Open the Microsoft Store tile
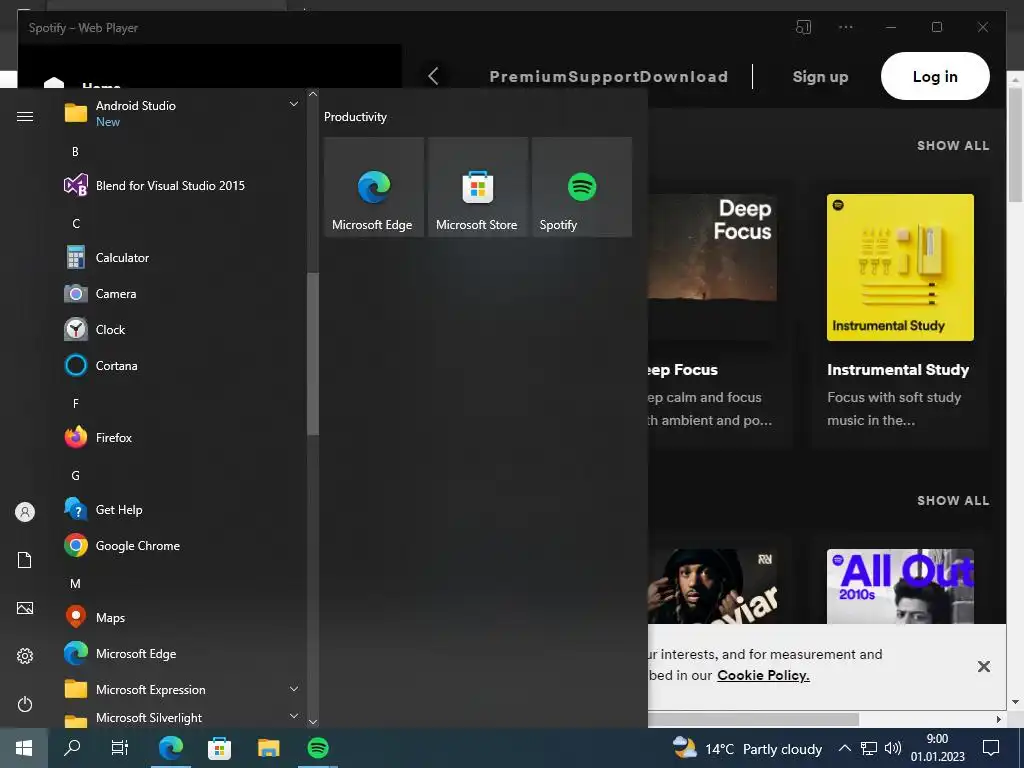 click(x=477, y=187)
